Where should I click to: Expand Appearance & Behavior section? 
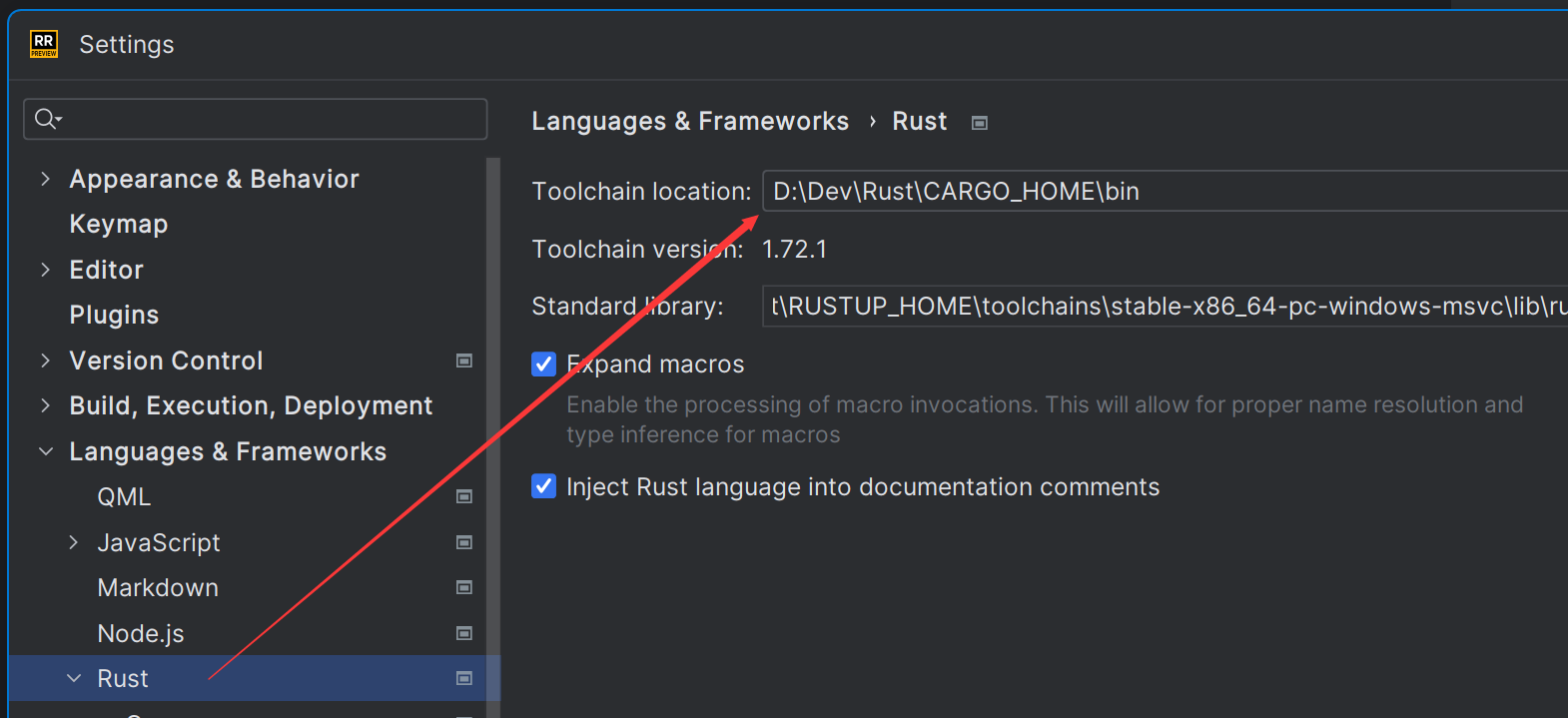pos(45,179)
